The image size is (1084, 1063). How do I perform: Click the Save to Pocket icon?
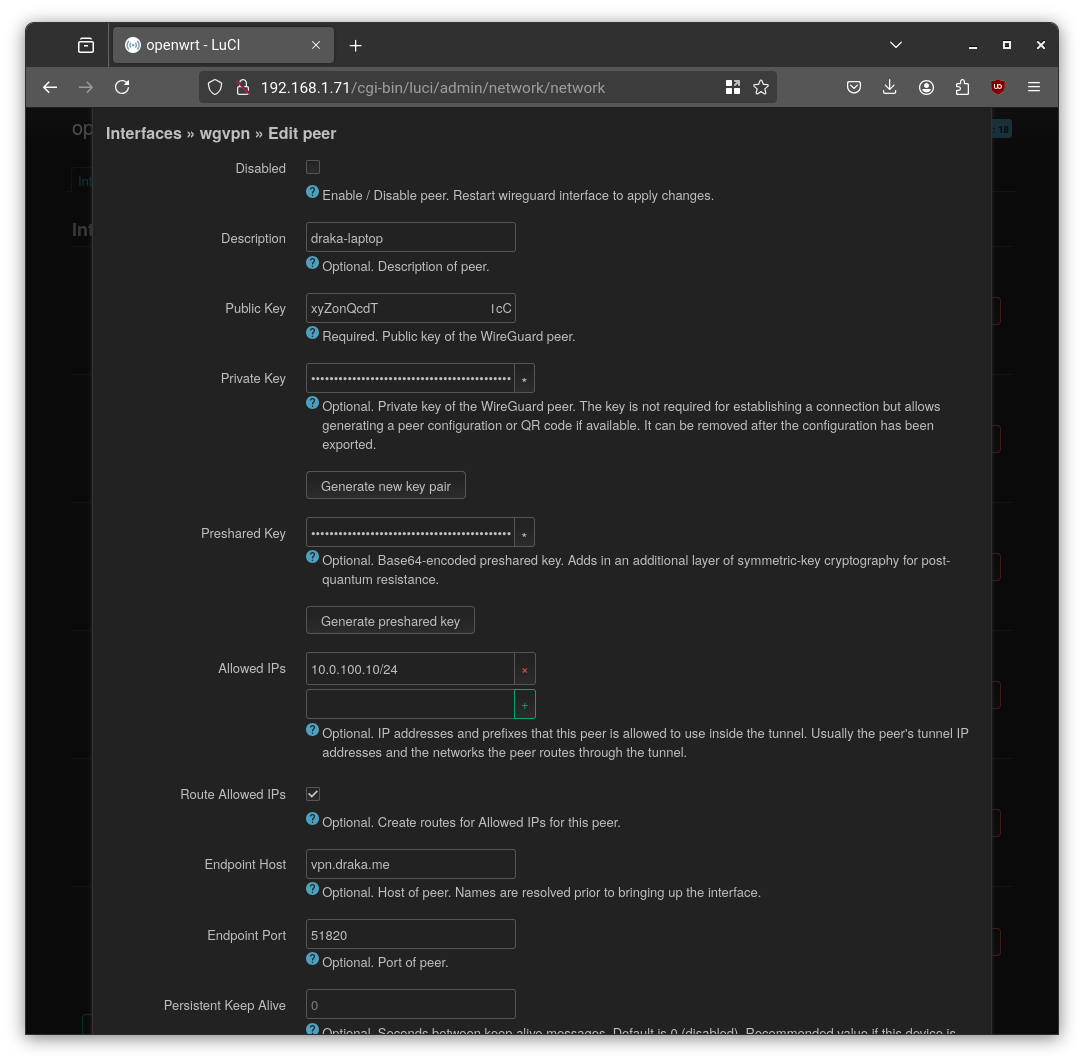(x=854, y=87)
